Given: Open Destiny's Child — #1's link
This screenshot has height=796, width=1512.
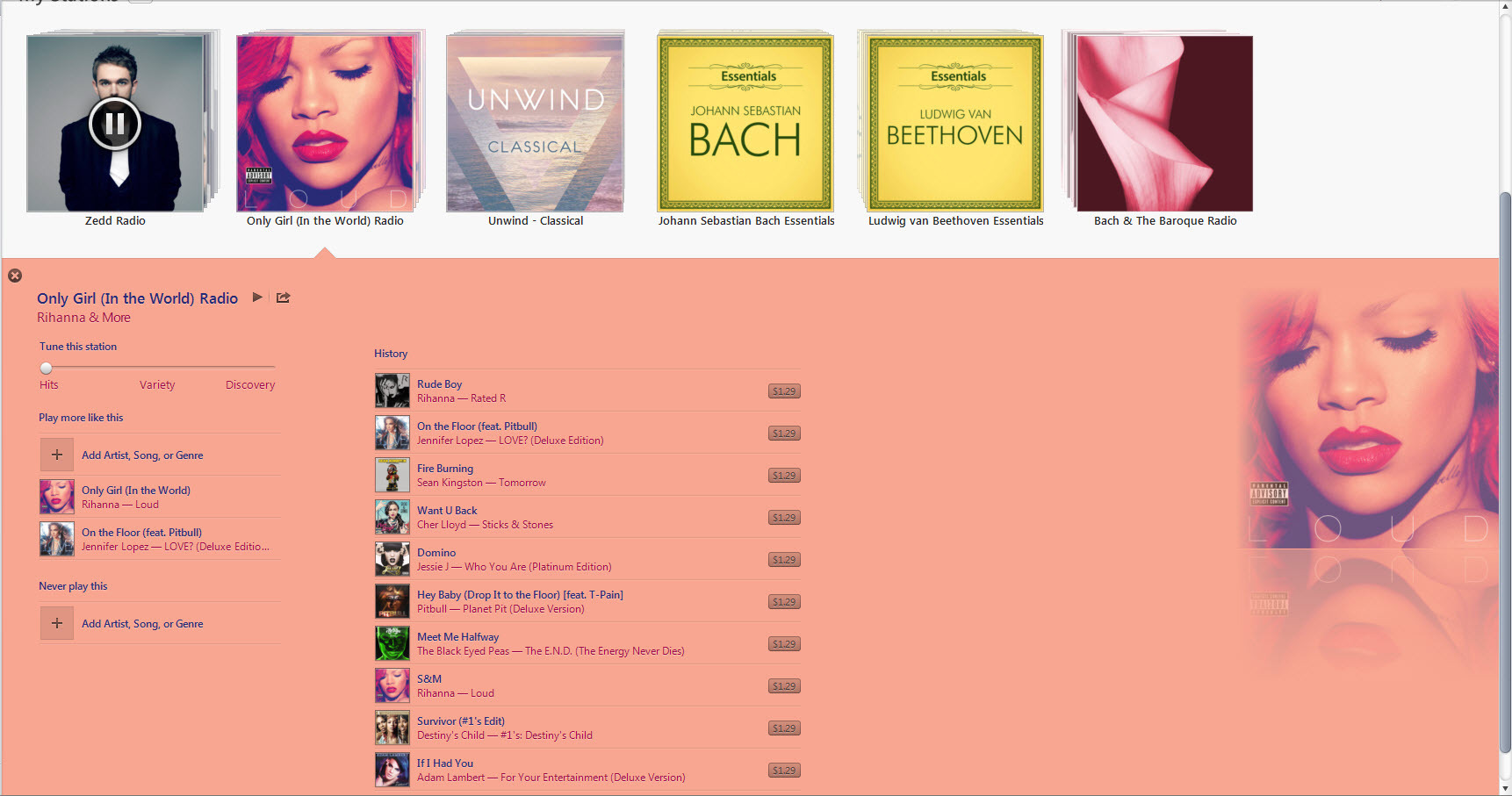Looking at the screenshot, I should 505,735.
